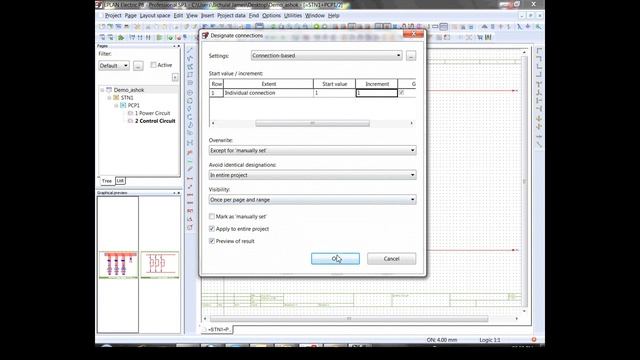Toggle the Active filter checkbox
This screenshot has height=360, width=640.
tap(153, 65)
